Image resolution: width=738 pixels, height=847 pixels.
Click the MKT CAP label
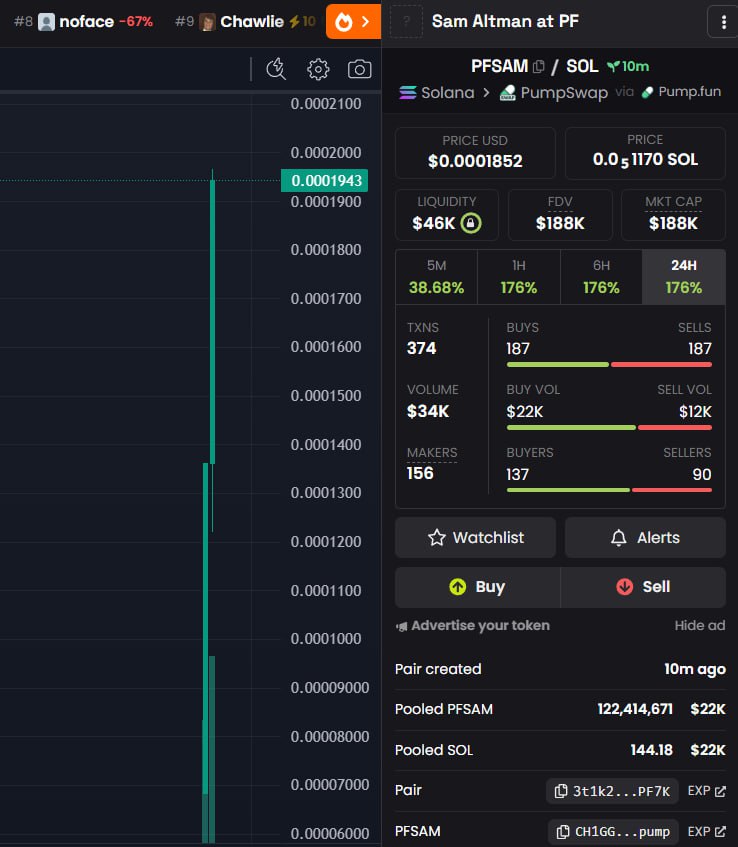[x=673, y=202]
